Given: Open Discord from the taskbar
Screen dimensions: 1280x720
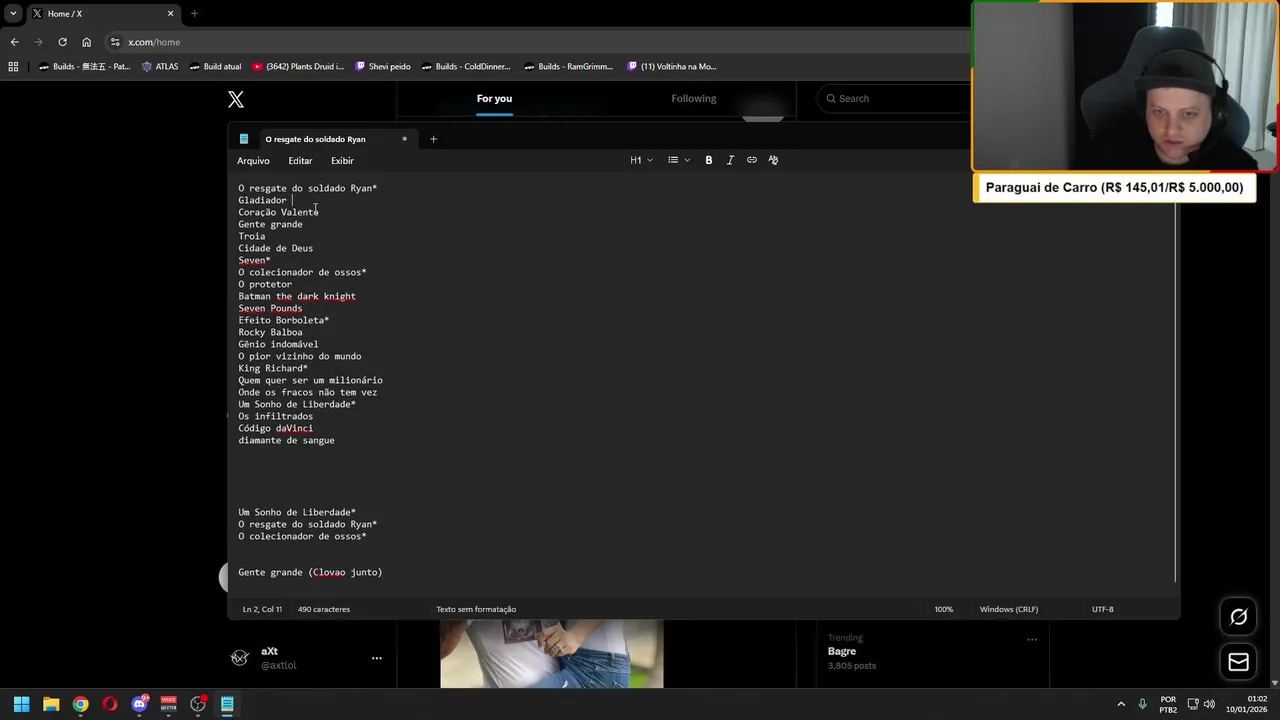Looking at the screenshot, I should point(139,704).
